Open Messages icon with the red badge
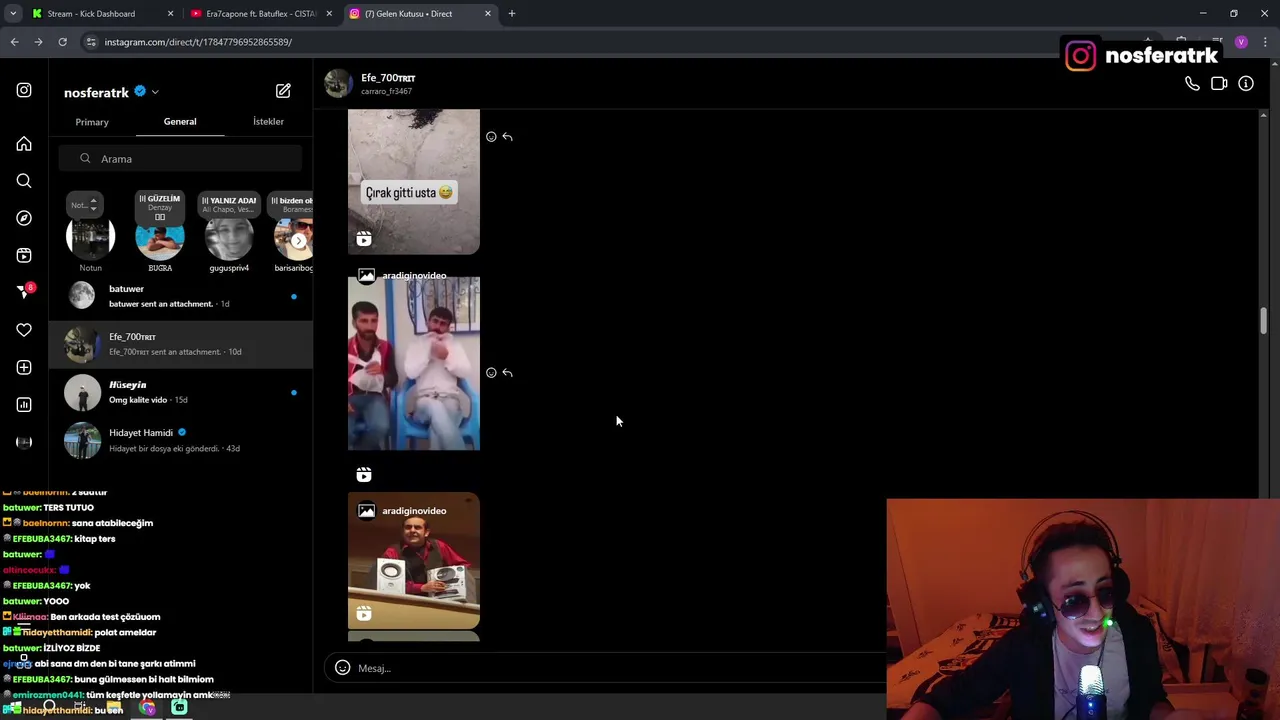Screen dimensions: 1280x720 coord(24,292)
